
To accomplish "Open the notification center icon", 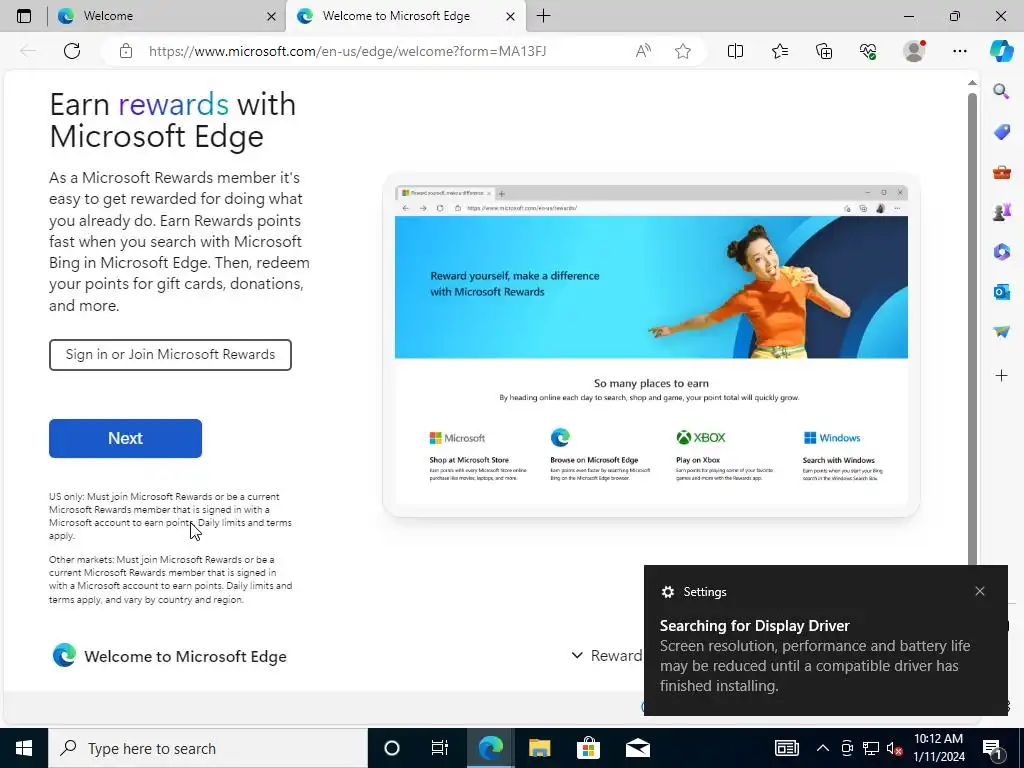I will click(x=993, y=749).
